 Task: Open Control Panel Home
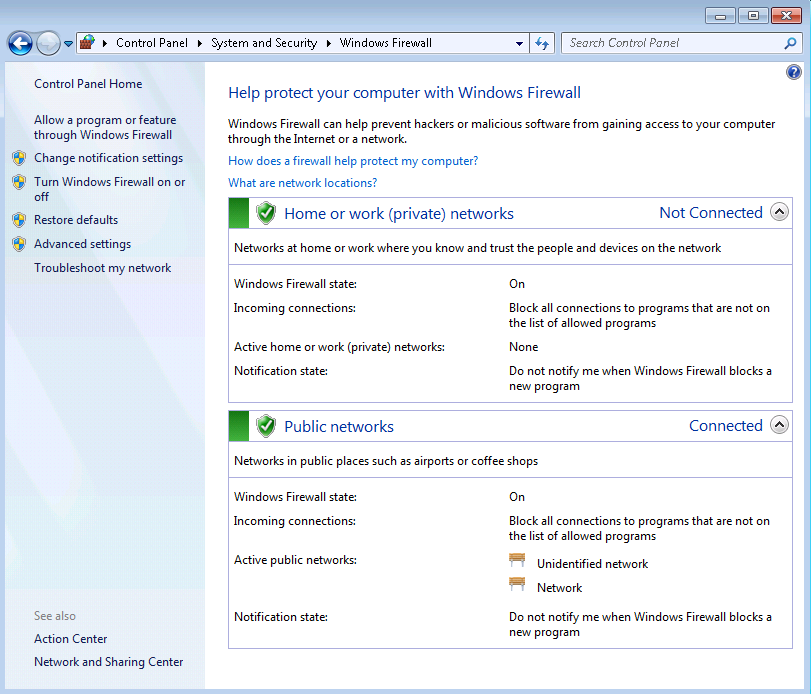88,84
